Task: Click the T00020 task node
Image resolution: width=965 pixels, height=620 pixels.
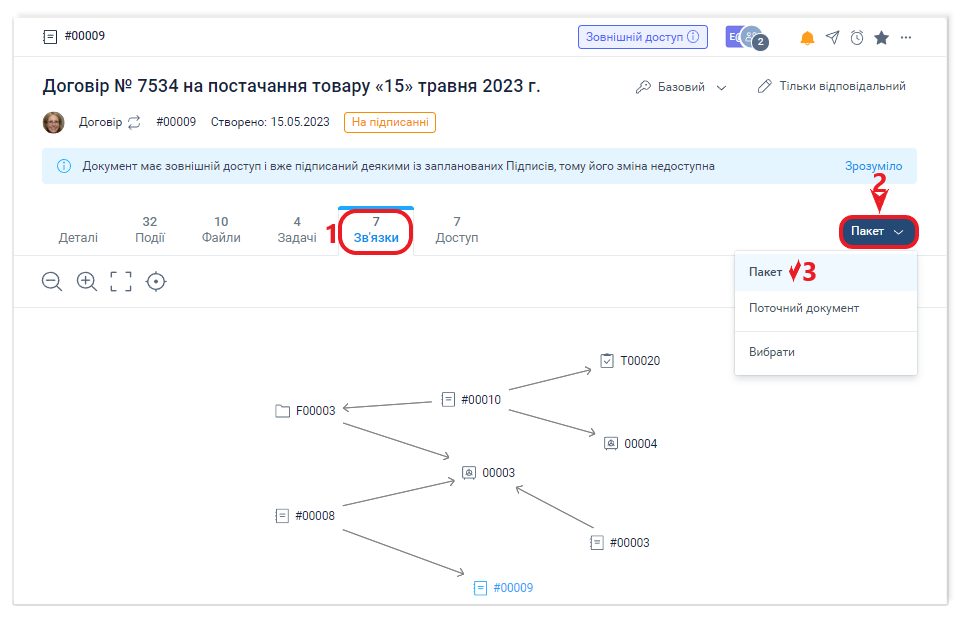Action: point(630,361)
